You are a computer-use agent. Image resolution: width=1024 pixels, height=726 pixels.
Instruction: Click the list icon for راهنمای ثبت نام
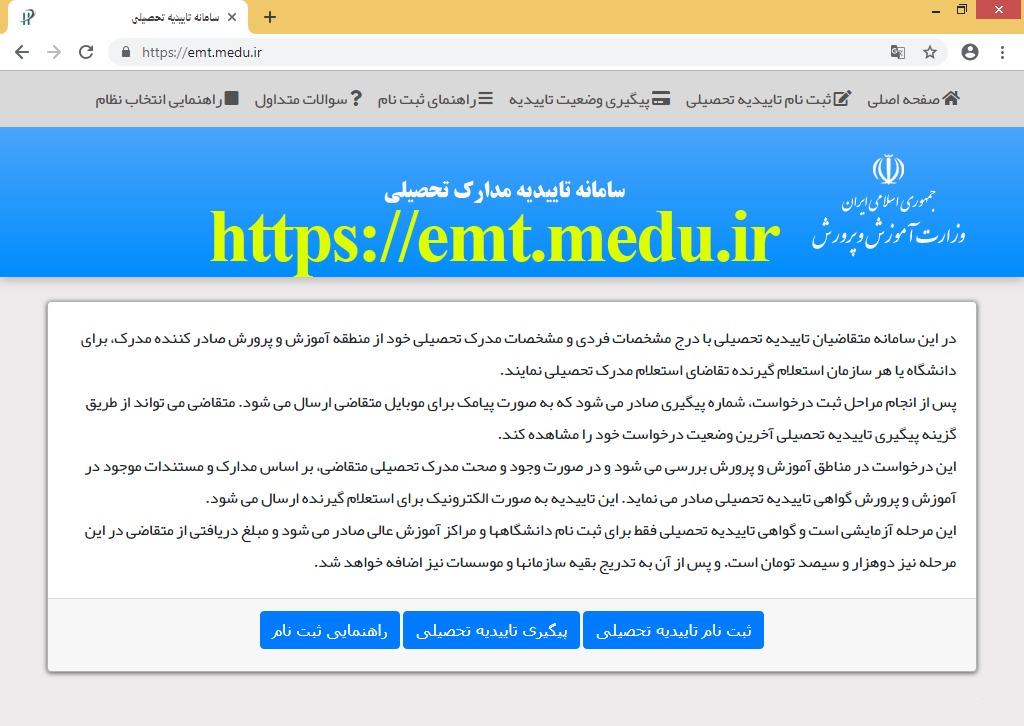click(x=485, y=98)
